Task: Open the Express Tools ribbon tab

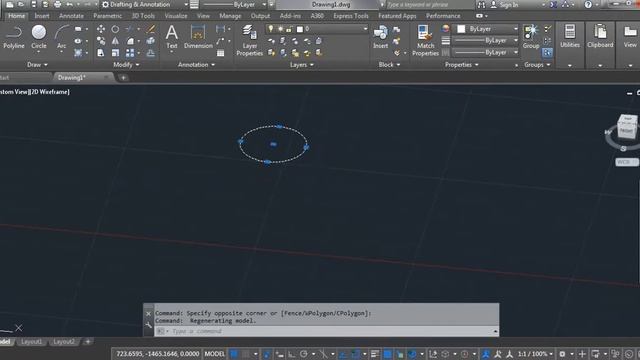Action: click(x=351, y=16)
